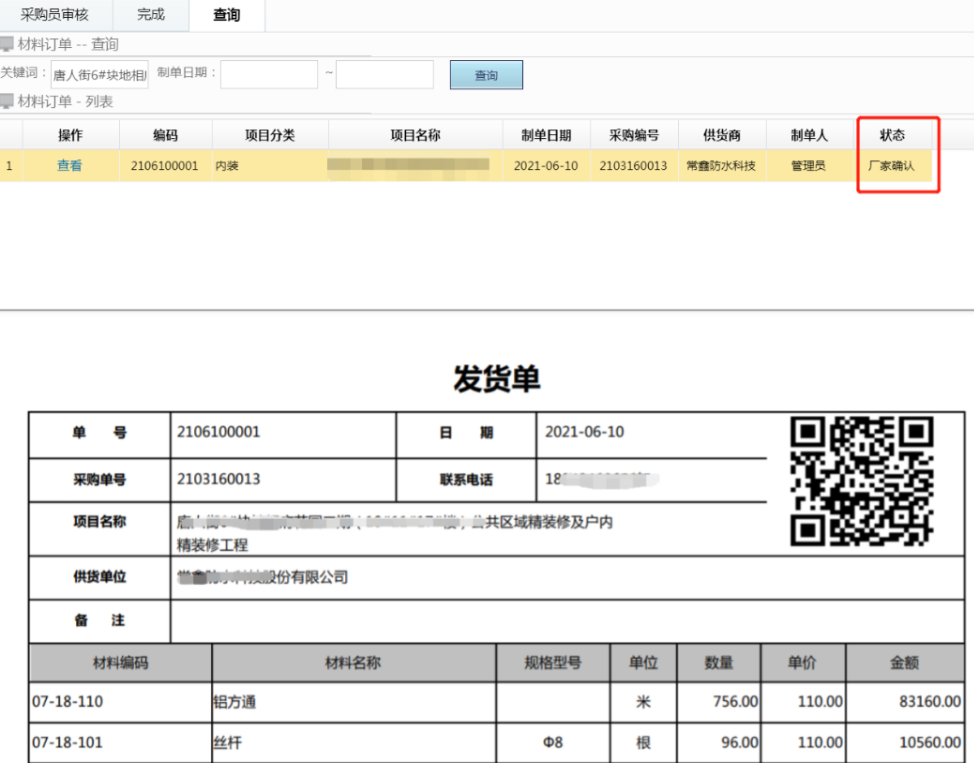Viewport: 974px width, 767px height.
Task: Click the 采购编号 column header
Action: point(635,134)
